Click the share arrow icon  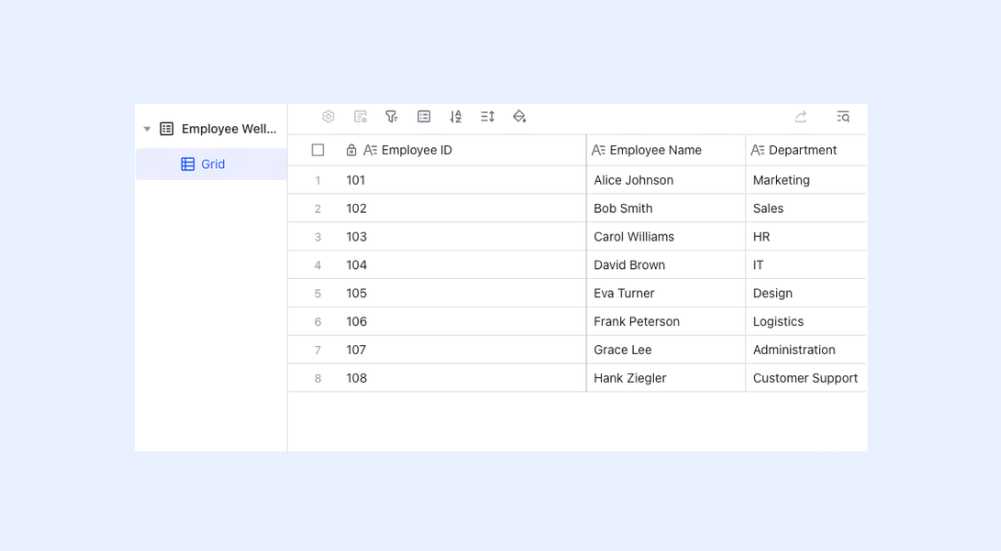tap(801, 116)
